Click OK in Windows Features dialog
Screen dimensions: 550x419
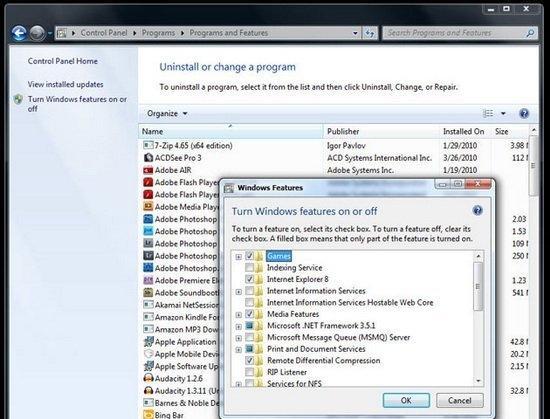406,400
